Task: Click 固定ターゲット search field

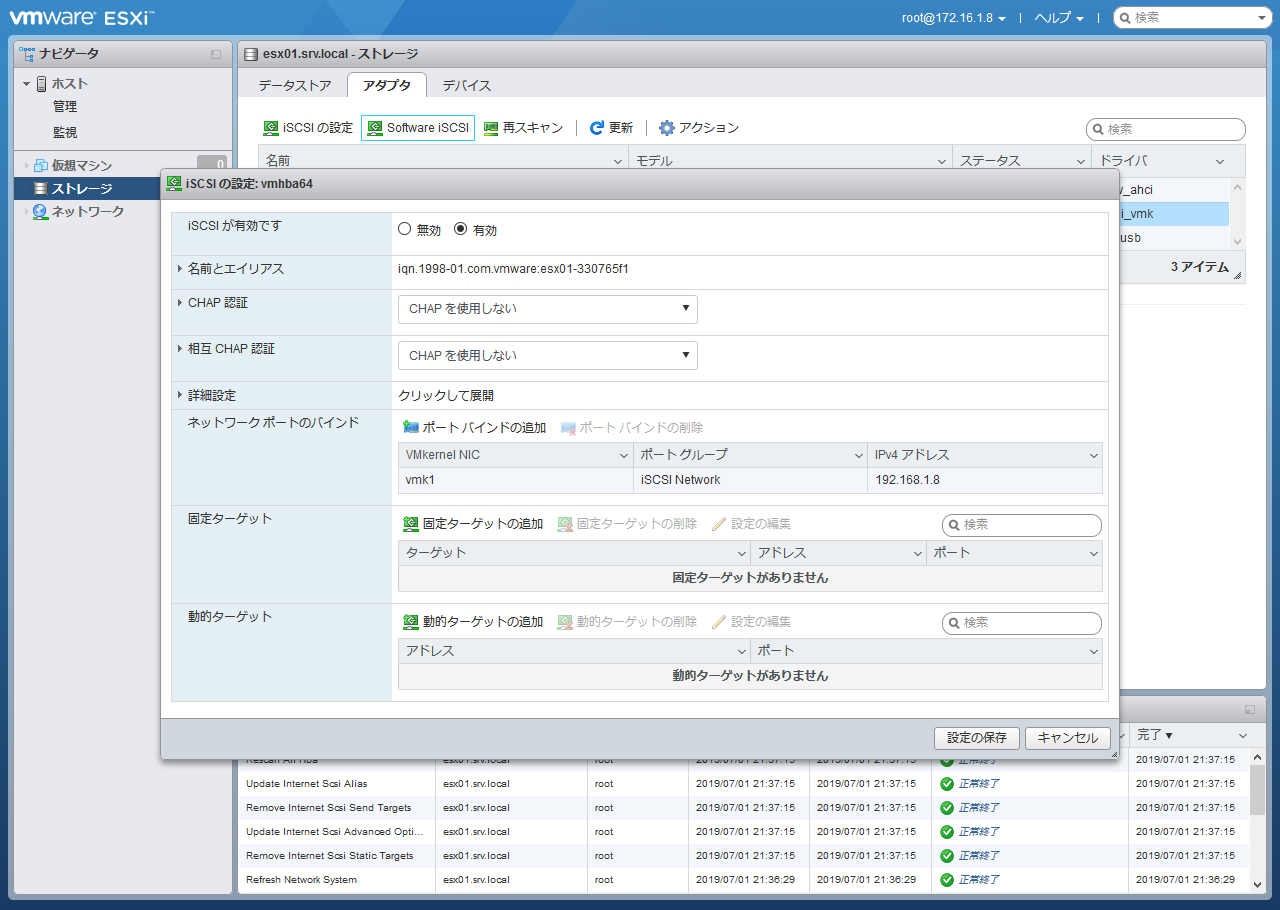Action: (x=1022, y=525)
